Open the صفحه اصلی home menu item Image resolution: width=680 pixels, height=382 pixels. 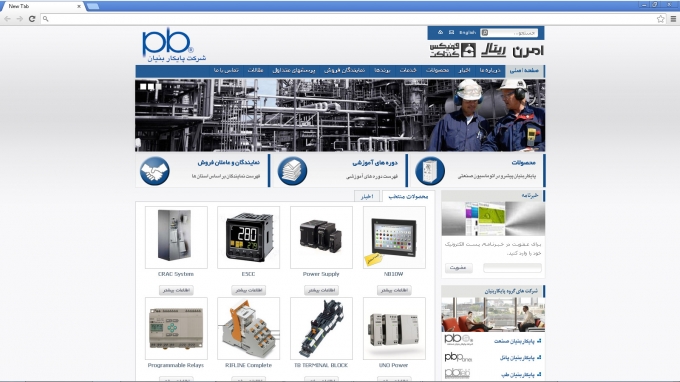(524, 70)
